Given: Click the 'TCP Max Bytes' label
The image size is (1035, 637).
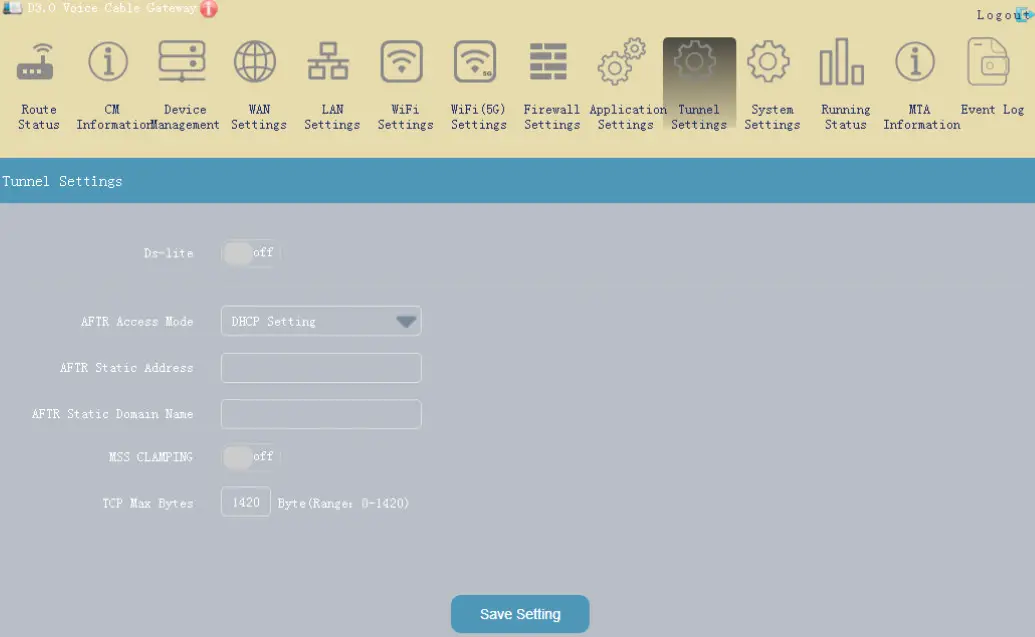Looking at the screenshot, I should point(148,503).
